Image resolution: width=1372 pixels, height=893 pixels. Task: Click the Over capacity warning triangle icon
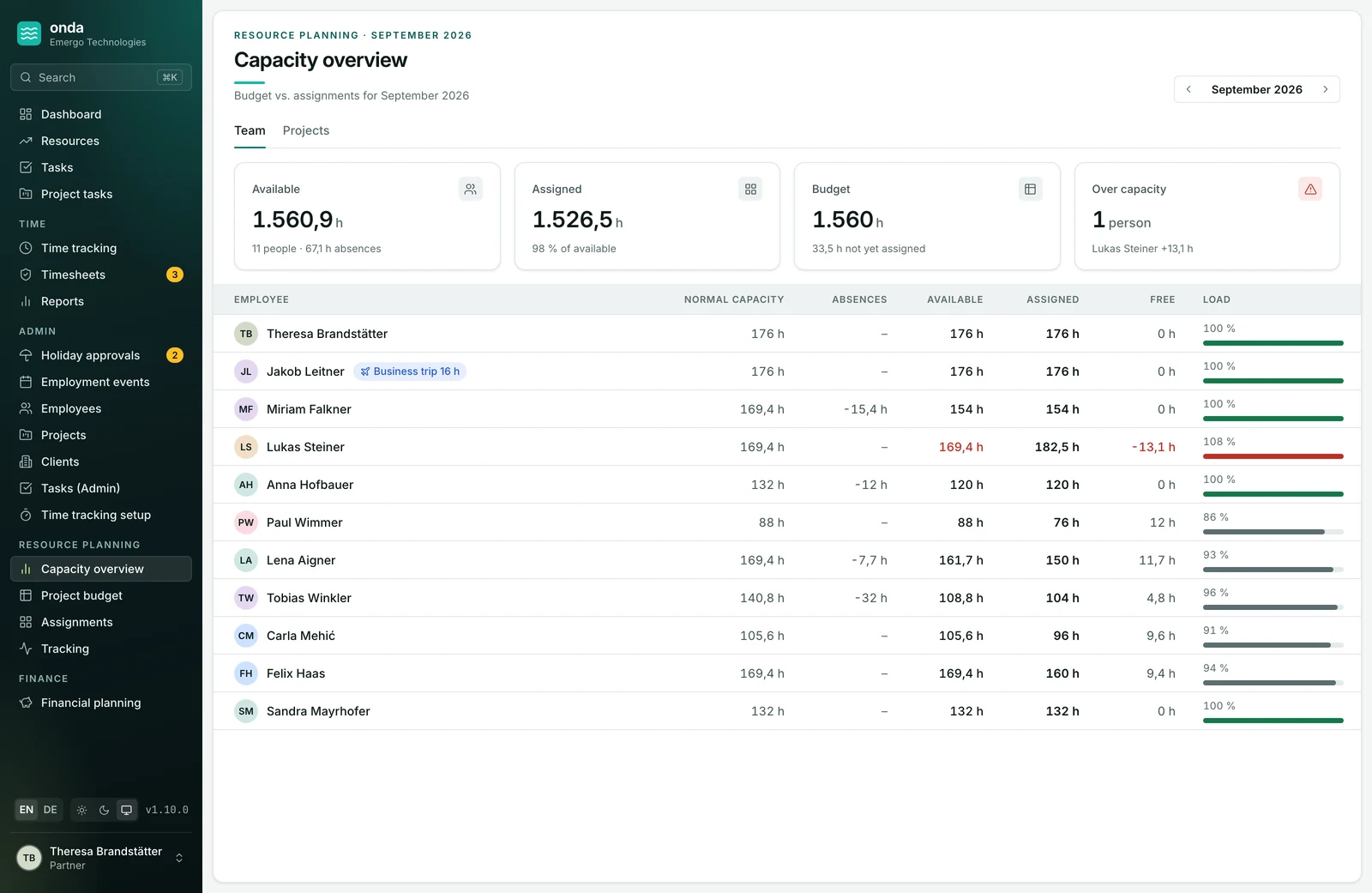tap(1310, 190)
